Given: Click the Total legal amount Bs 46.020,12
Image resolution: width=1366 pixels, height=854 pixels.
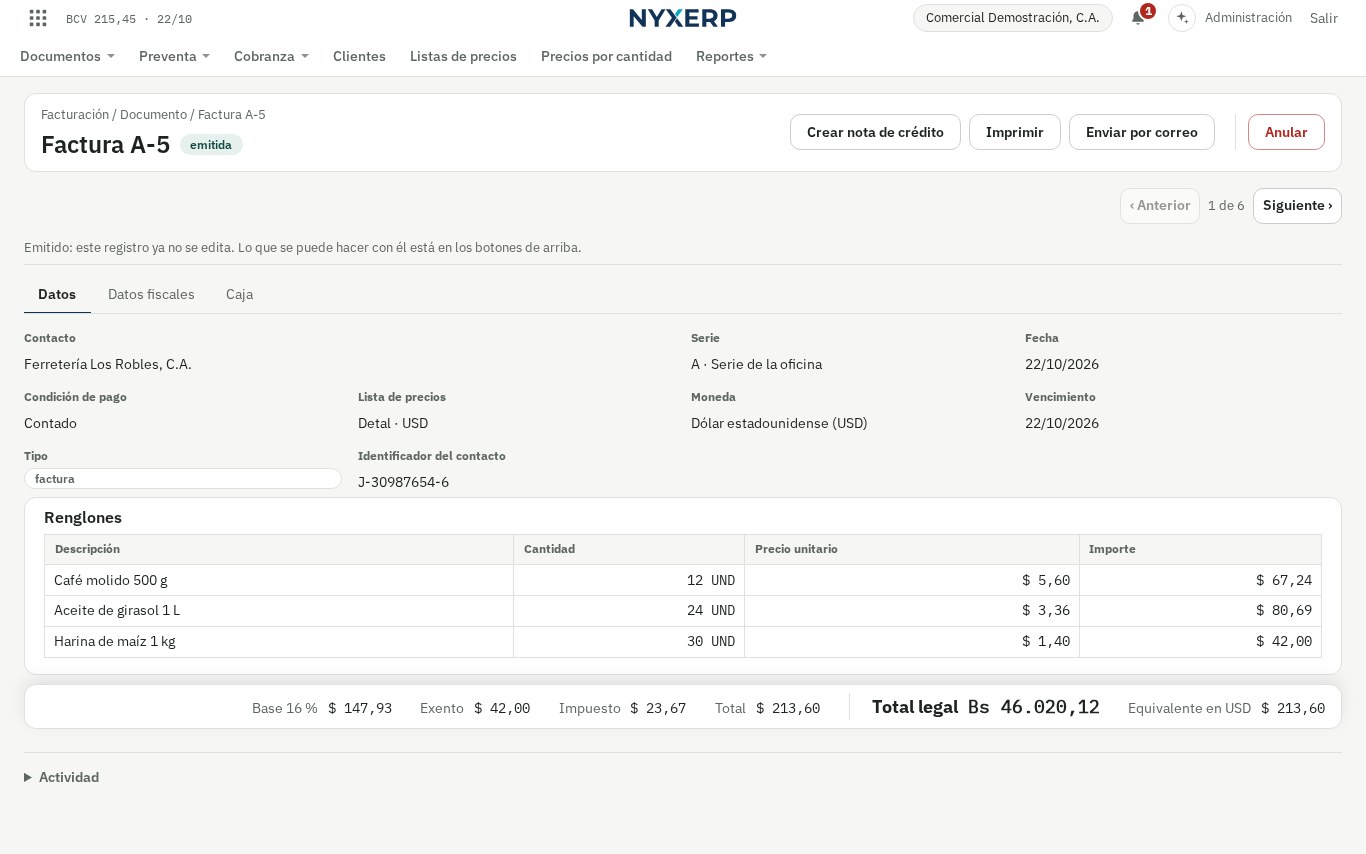Looking at the screenshot, I should pyautogui.click(x=1034, y=707).
